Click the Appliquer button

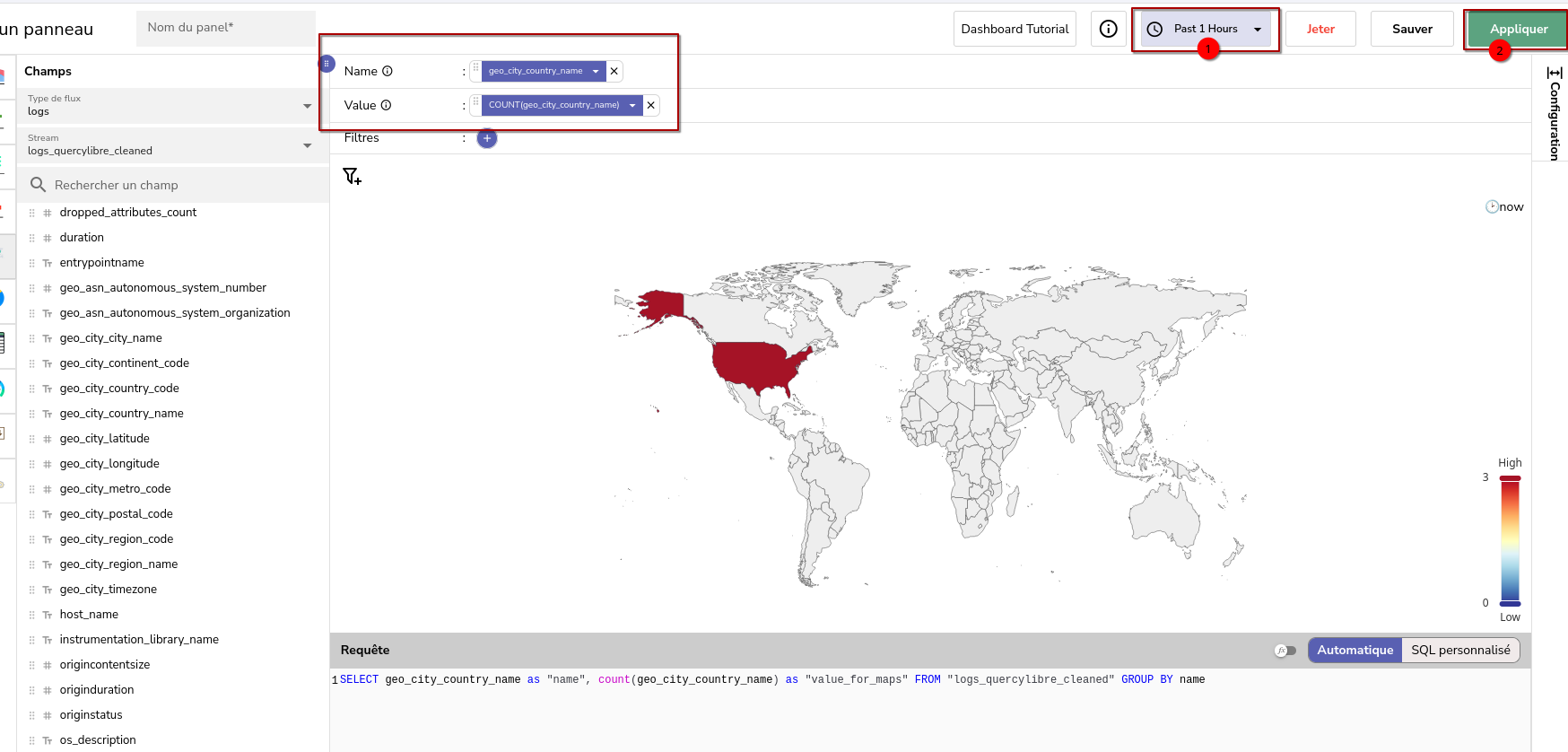pos(1518,29)
